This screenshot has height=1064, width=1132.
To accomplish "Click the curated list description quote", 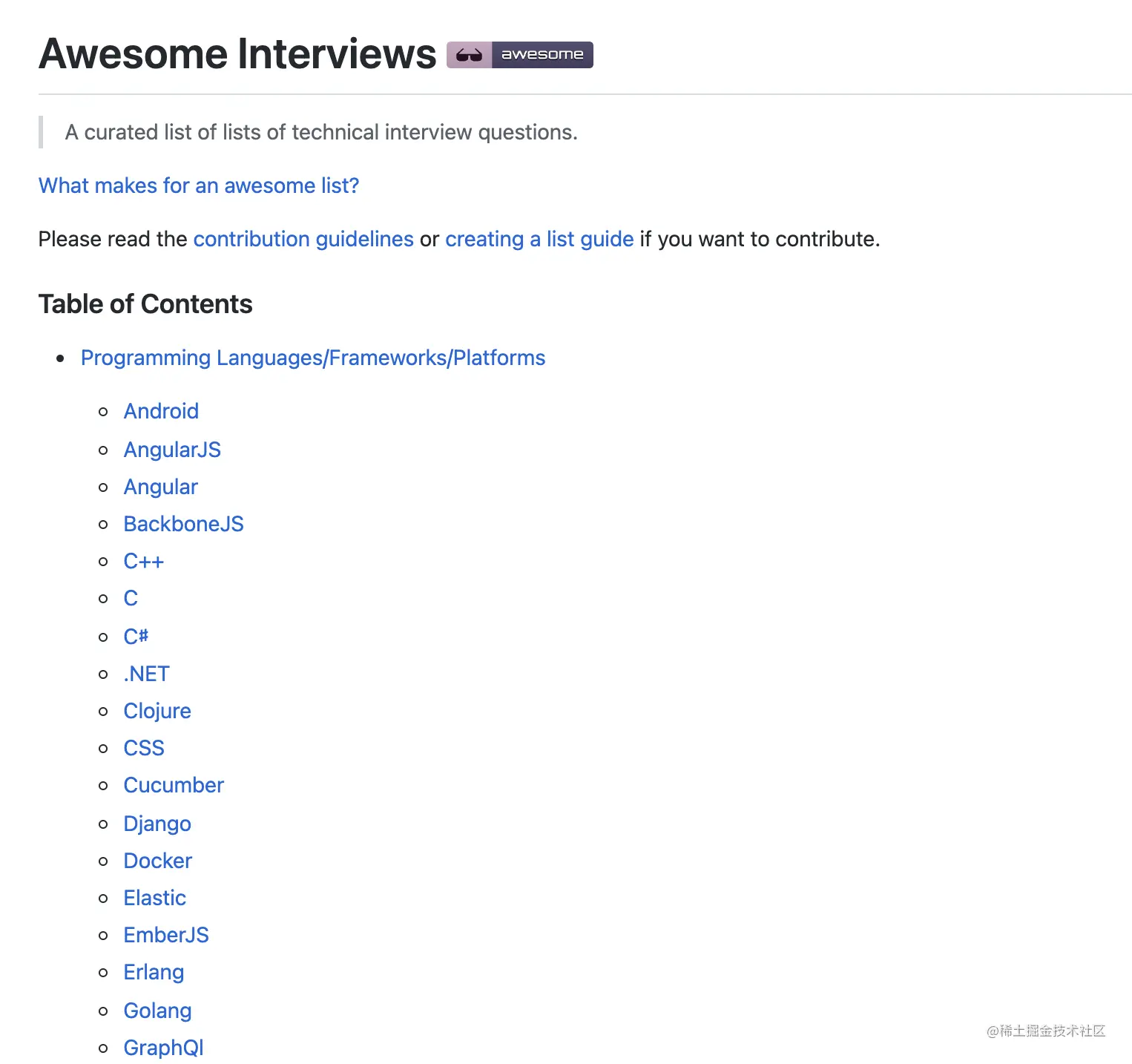I will pos(321,132).
